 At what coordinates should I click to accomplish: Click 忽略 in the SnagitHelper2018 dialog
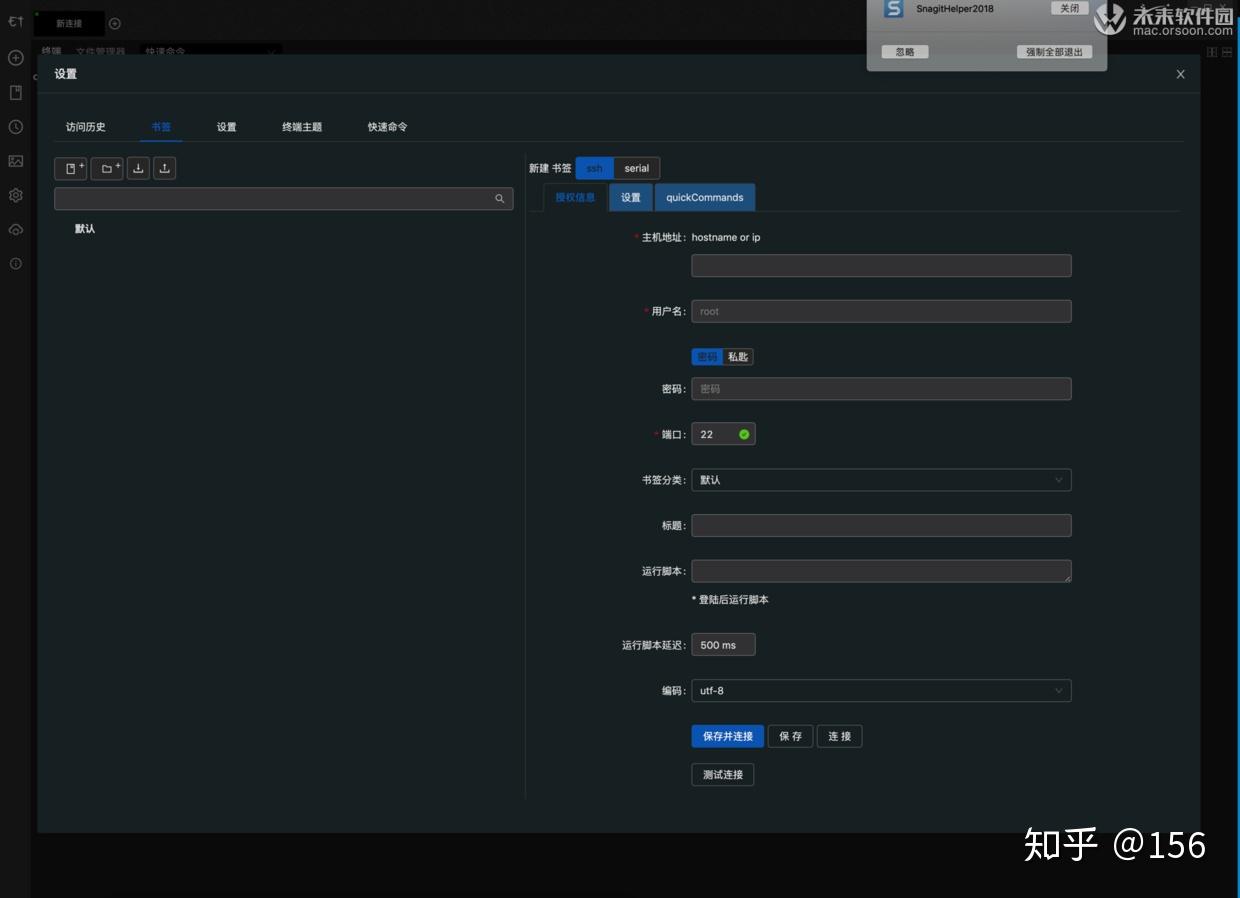(905, 52)
